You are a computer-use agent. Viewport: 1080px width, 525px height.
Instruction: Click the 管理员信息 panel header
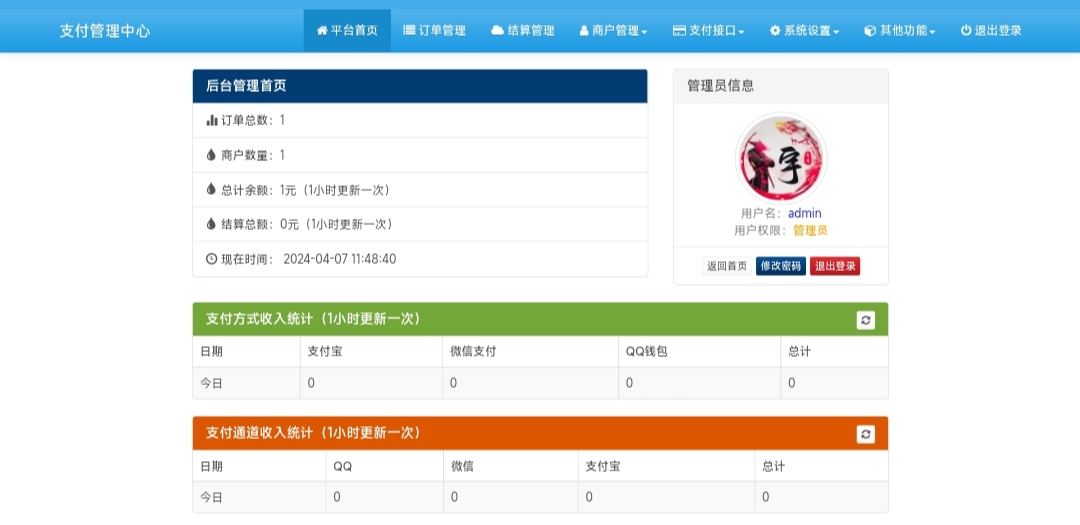click(x=781, y=86)
